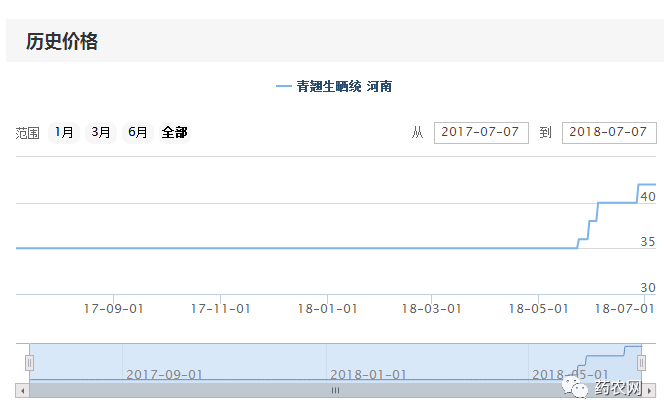Toggle the 青翘生晒统 河南 legend series

click(334, 86)
